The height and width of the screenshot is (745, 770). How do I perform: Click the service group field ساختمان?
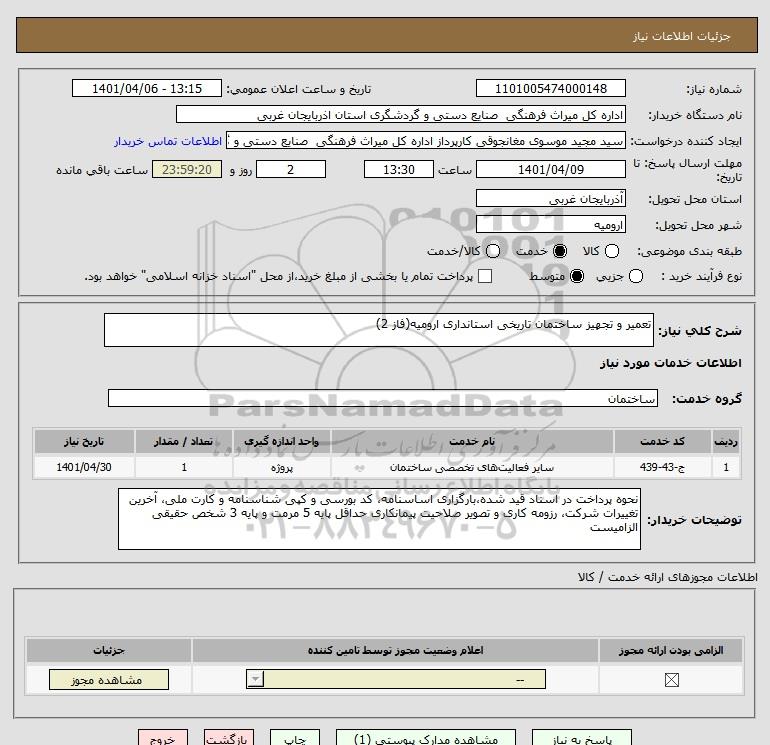383,398
